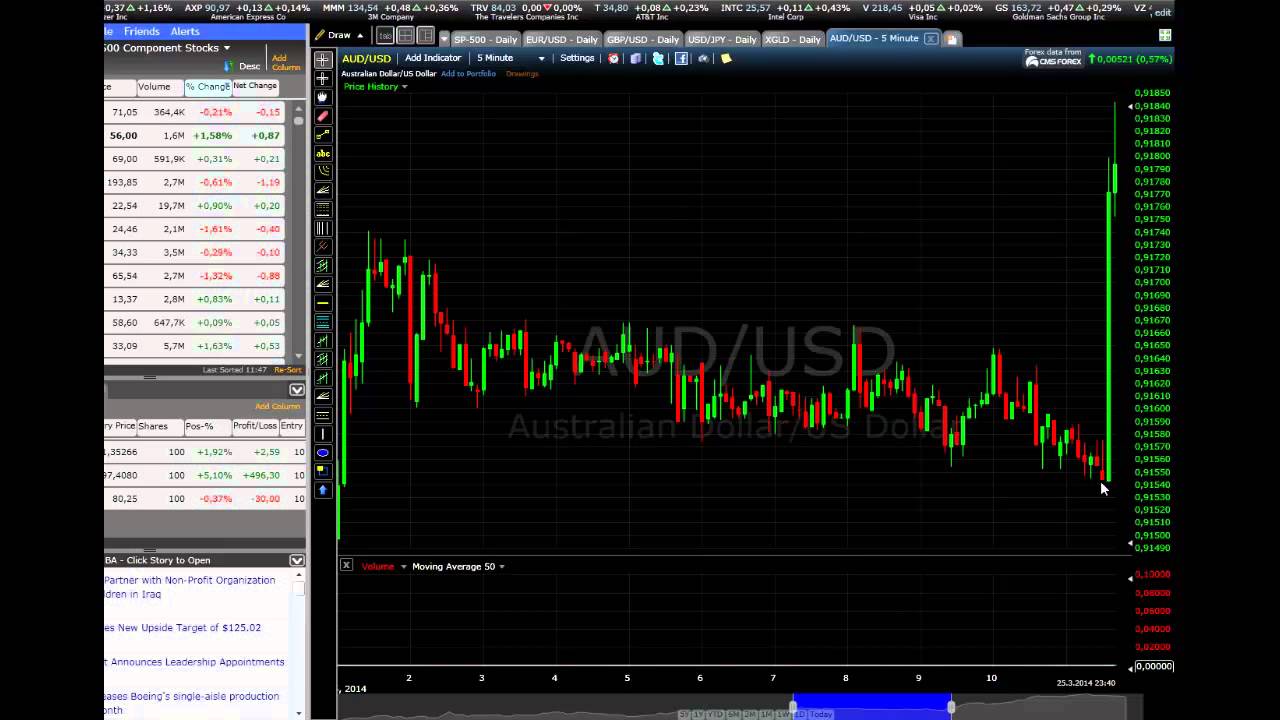Switch to EUR/USD Daily tab
The width and height of the screenshot is (1280, 720).
tap(561, 39)
